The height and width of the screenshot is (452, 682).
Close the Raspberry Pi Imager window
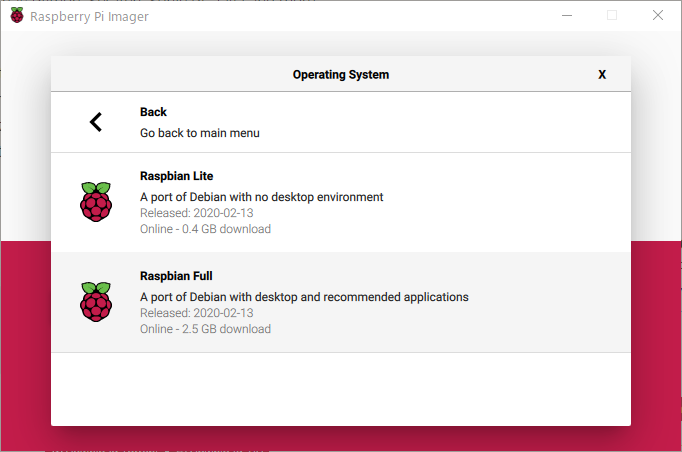click(657, 16)
